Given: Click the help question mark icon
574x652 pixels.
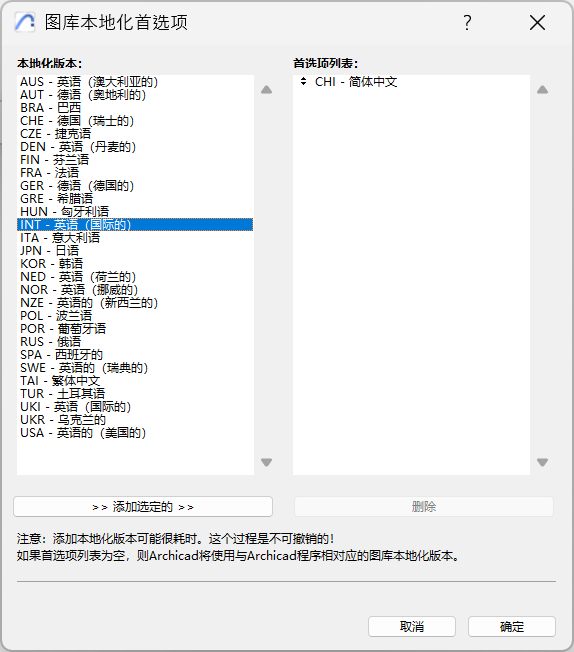Looking at the screenshot, I should coord(468,22).
